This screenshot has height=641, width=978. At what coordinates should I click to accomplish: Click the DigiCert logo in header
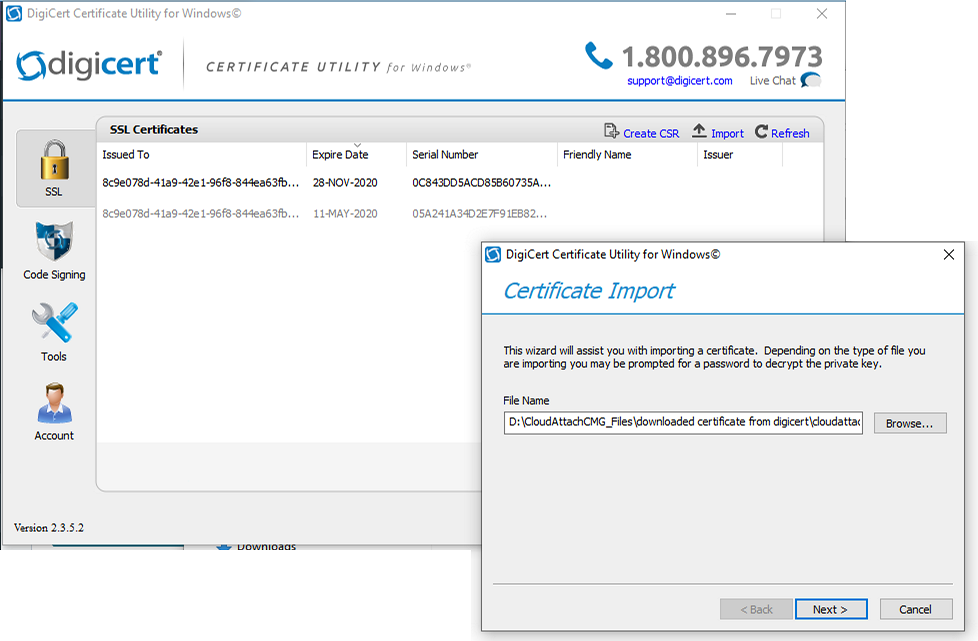tap(89, 65)
